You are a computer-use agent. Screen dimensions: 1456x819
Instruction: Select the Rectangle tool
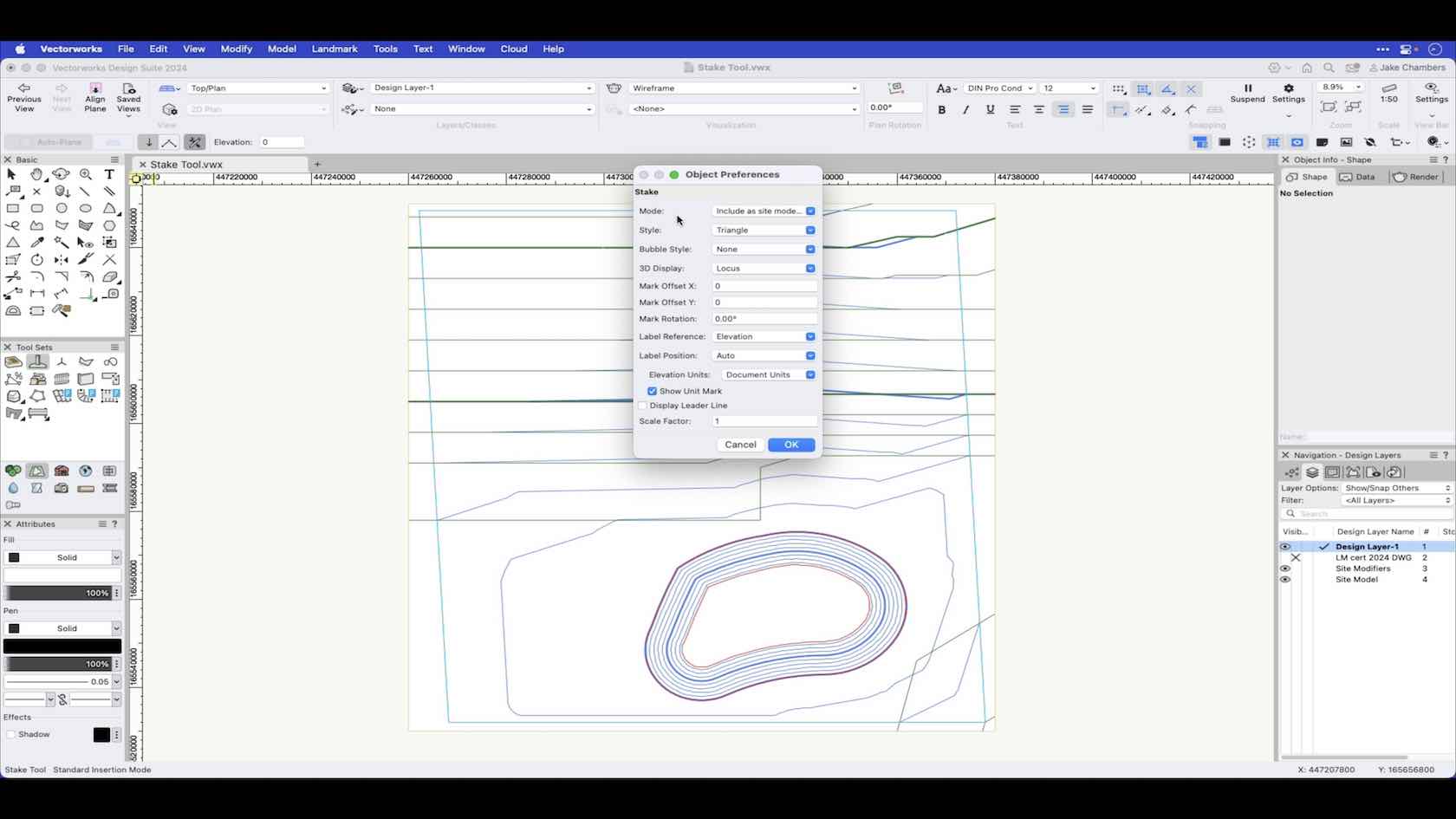point(12,208)
